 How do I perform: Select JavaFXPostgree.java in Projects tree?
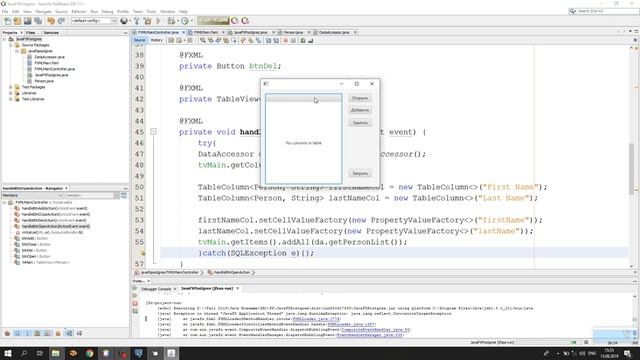pyautogui.click(x=51, y=75)
